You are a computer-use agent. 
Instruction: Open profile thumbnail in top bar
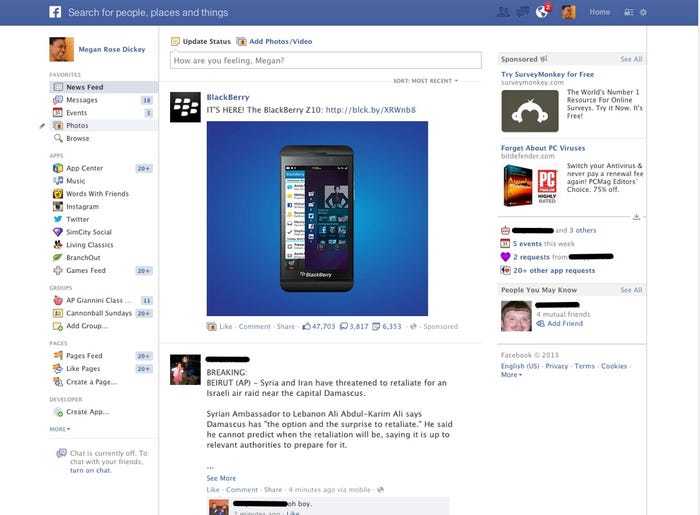[568, 12]
